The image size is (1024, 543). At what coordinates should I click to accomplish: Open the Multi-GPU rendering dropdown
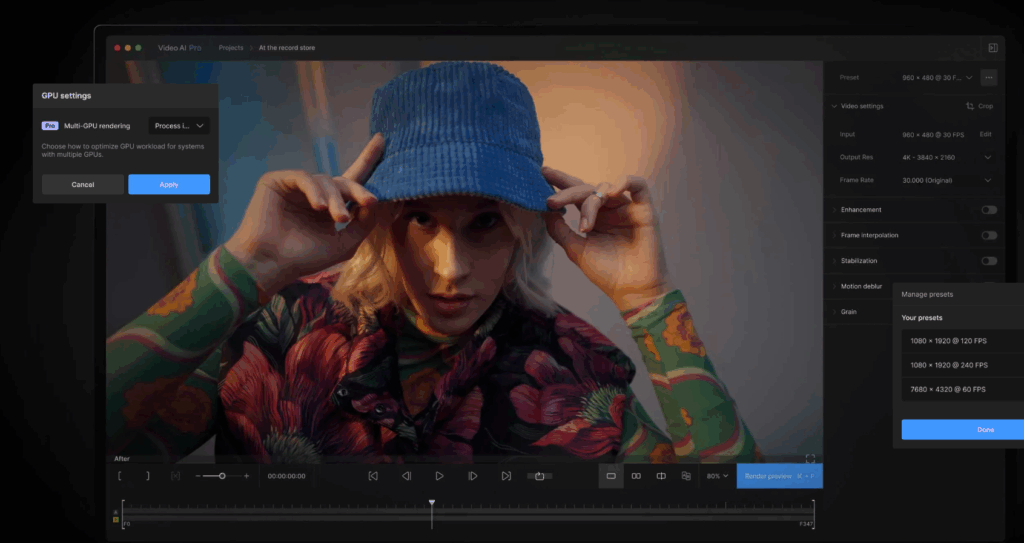pyautogui.click(x=180, y=125)
